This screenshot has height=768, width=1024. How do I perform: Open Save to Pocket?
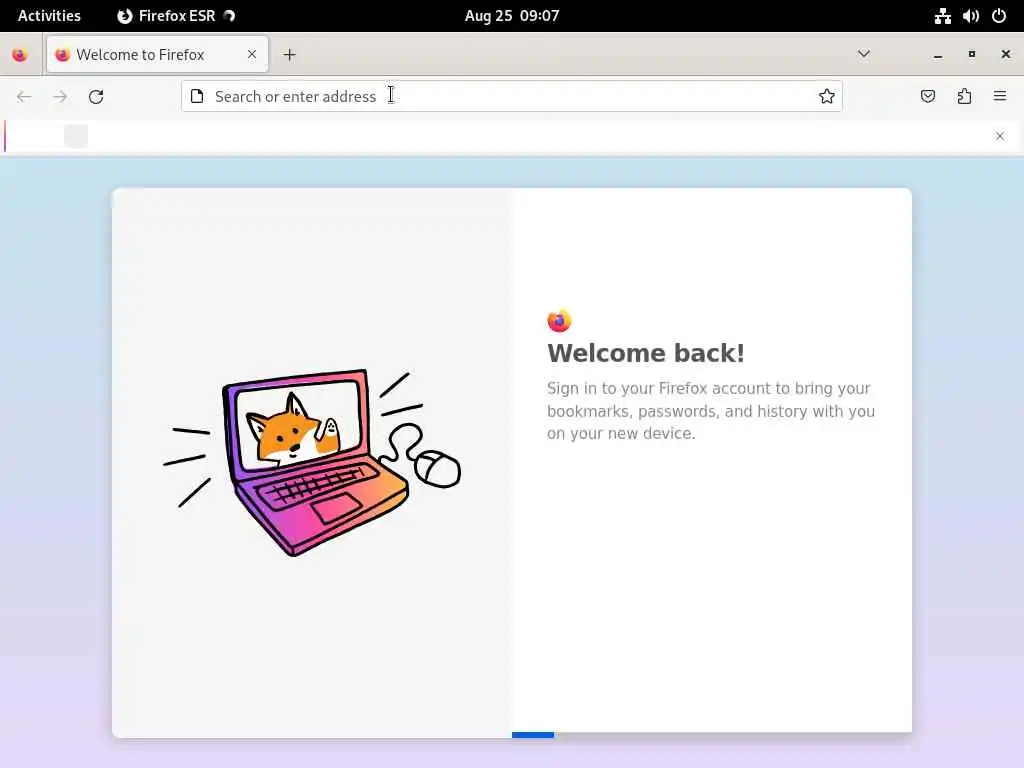point(927,96)
